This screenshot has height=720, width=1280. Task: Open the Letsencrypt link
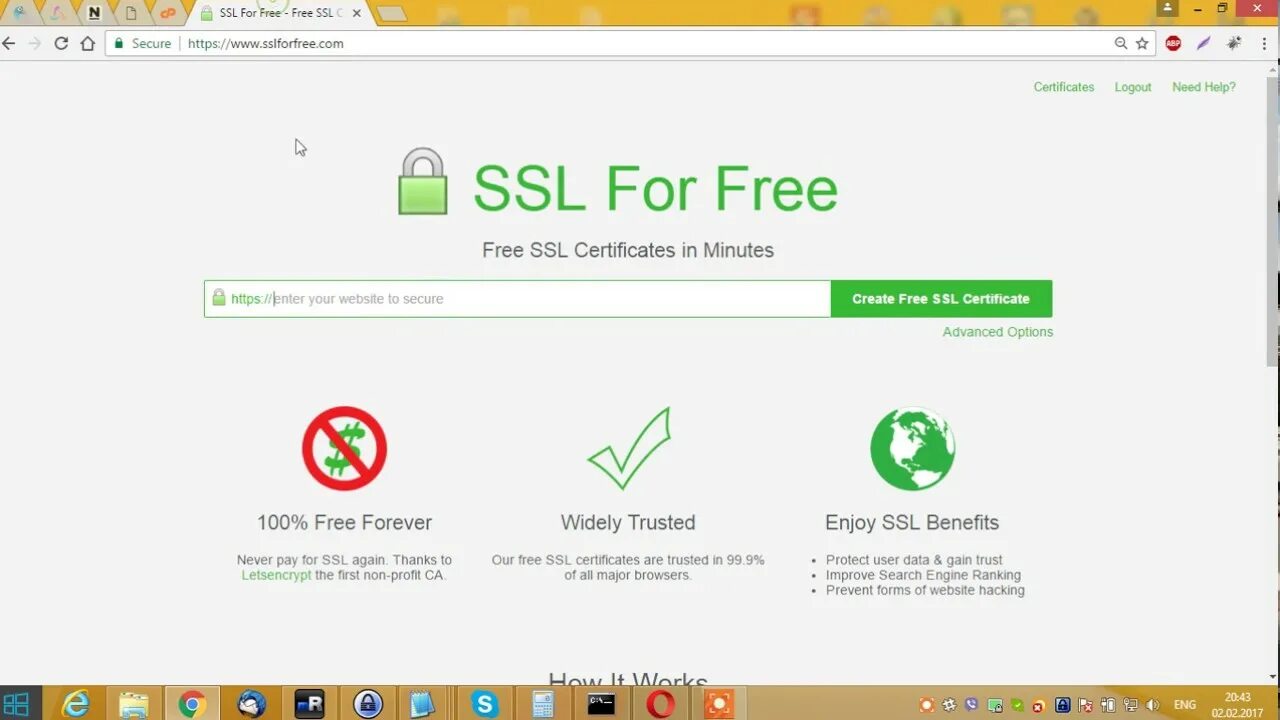tap(276, 575)
